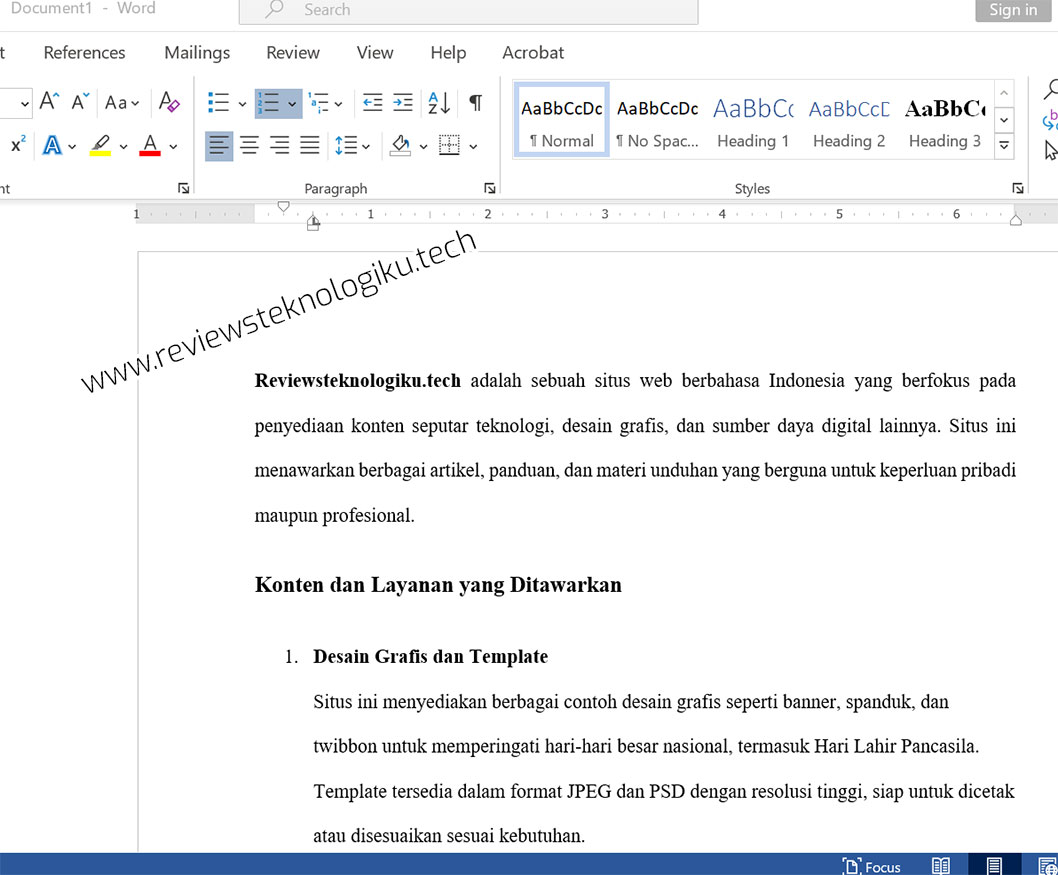Sort text alphabetically with A-Z icon
1058x875 pixels.
coord(439,103)
